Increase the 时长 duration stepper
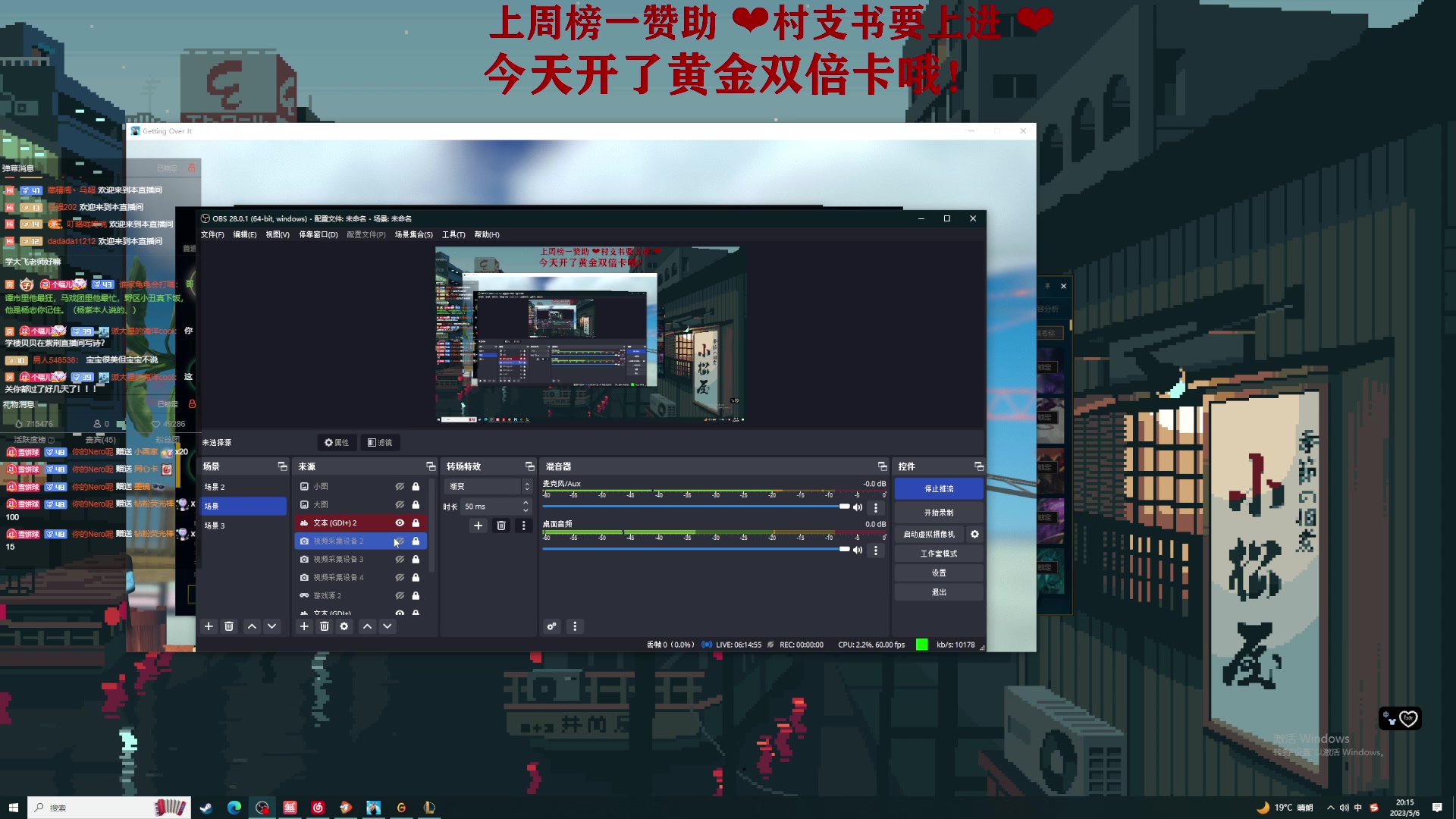Screen dimensions: 1456x819 [x=526, y=503]
